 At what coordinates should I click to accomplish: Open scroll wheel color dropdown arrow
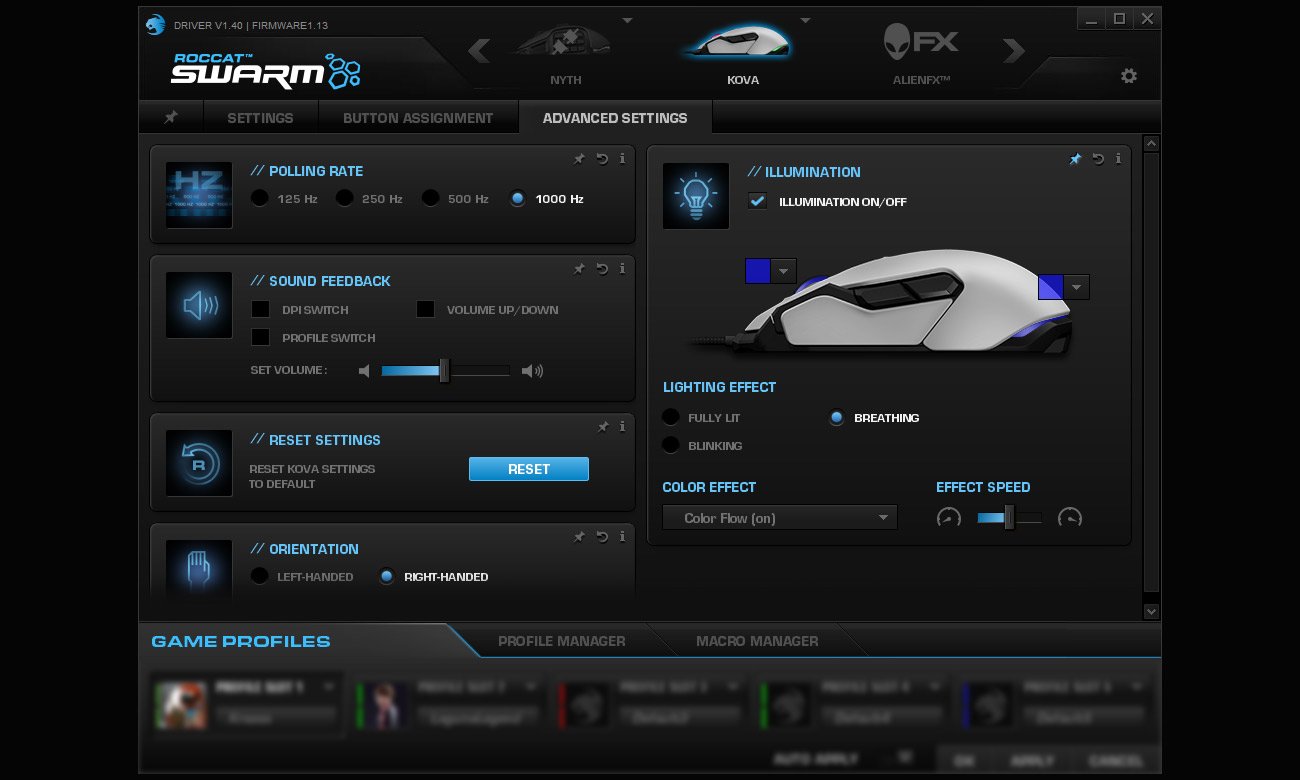coord(784,271)
